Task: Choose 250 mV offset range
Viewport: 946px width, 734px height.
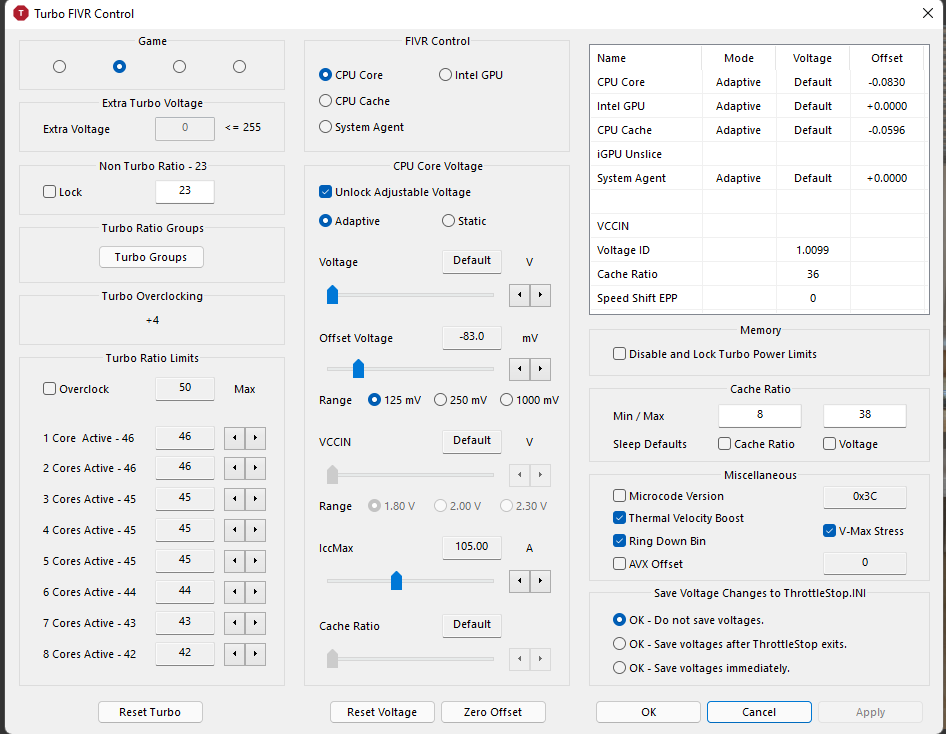Action: pyautogui.click(x=460, y=400)
